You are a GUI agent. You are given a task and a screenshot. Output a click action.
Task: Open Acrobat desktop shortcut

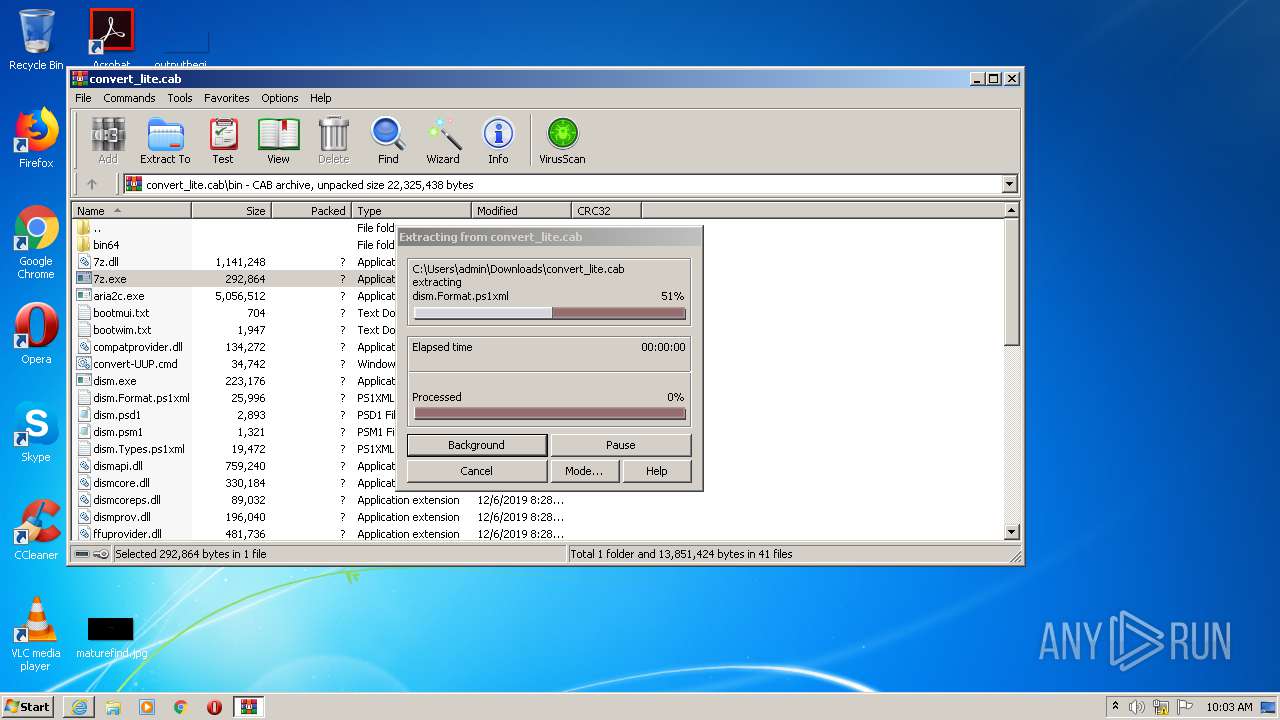pos(111,38)
